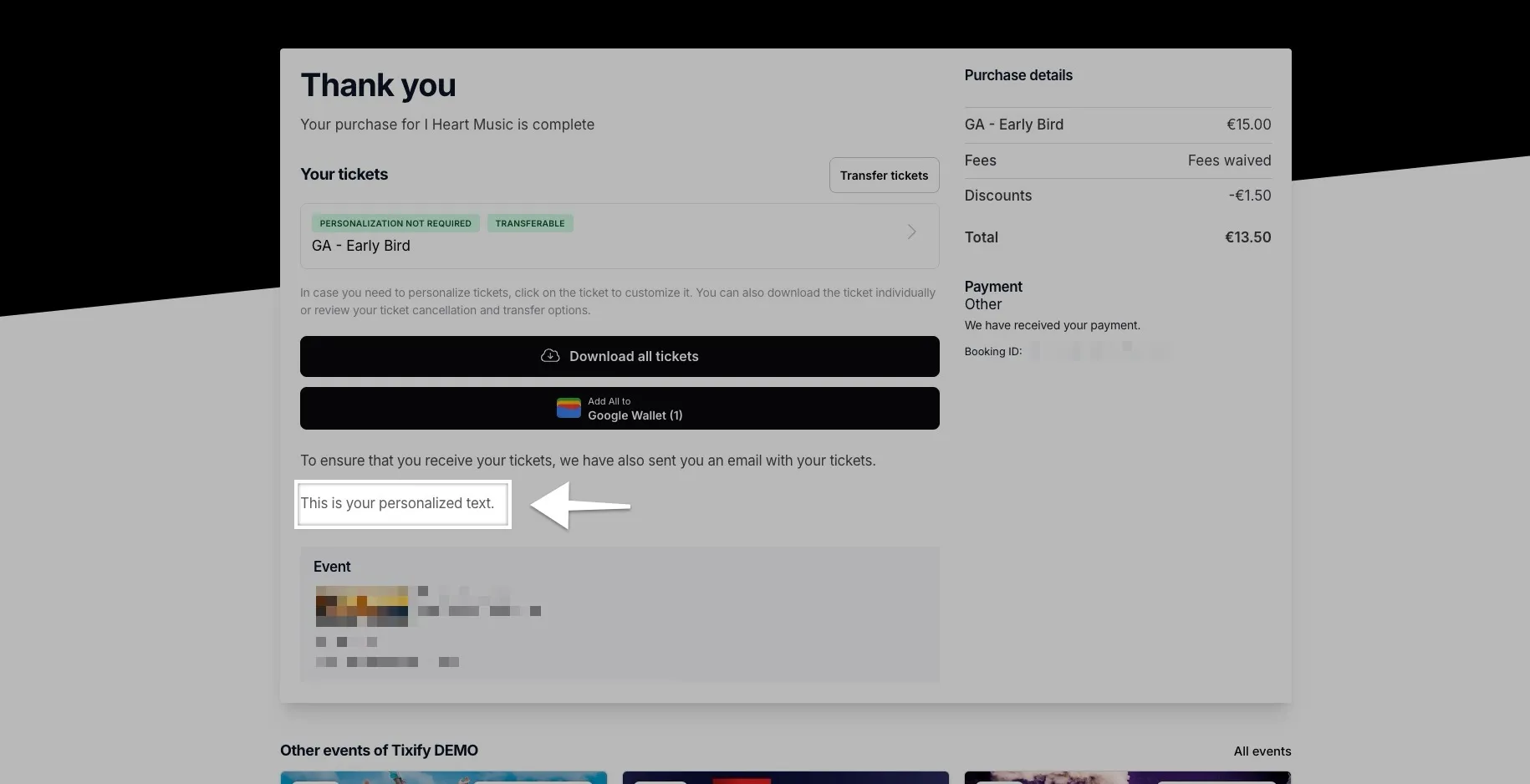Click the €15.00 ticket price
This screenshot has height=784, width=1530.
click(1248, 125)
